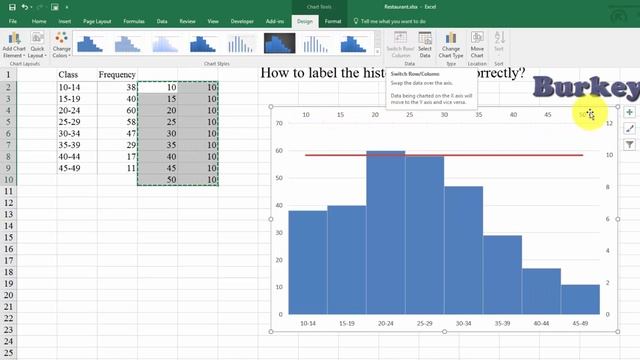Click the Save icon in quick access toolbar
Image resolution: width=640 pixels, height=360 pixels.
[12, 7]
